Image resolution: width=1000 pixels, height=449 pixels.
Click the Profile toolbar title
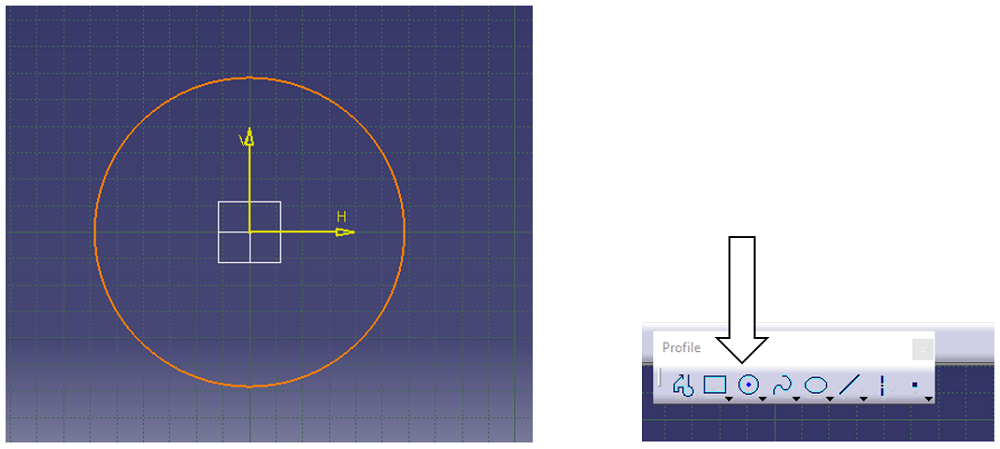pyautogui.click(x=681, y=348)
